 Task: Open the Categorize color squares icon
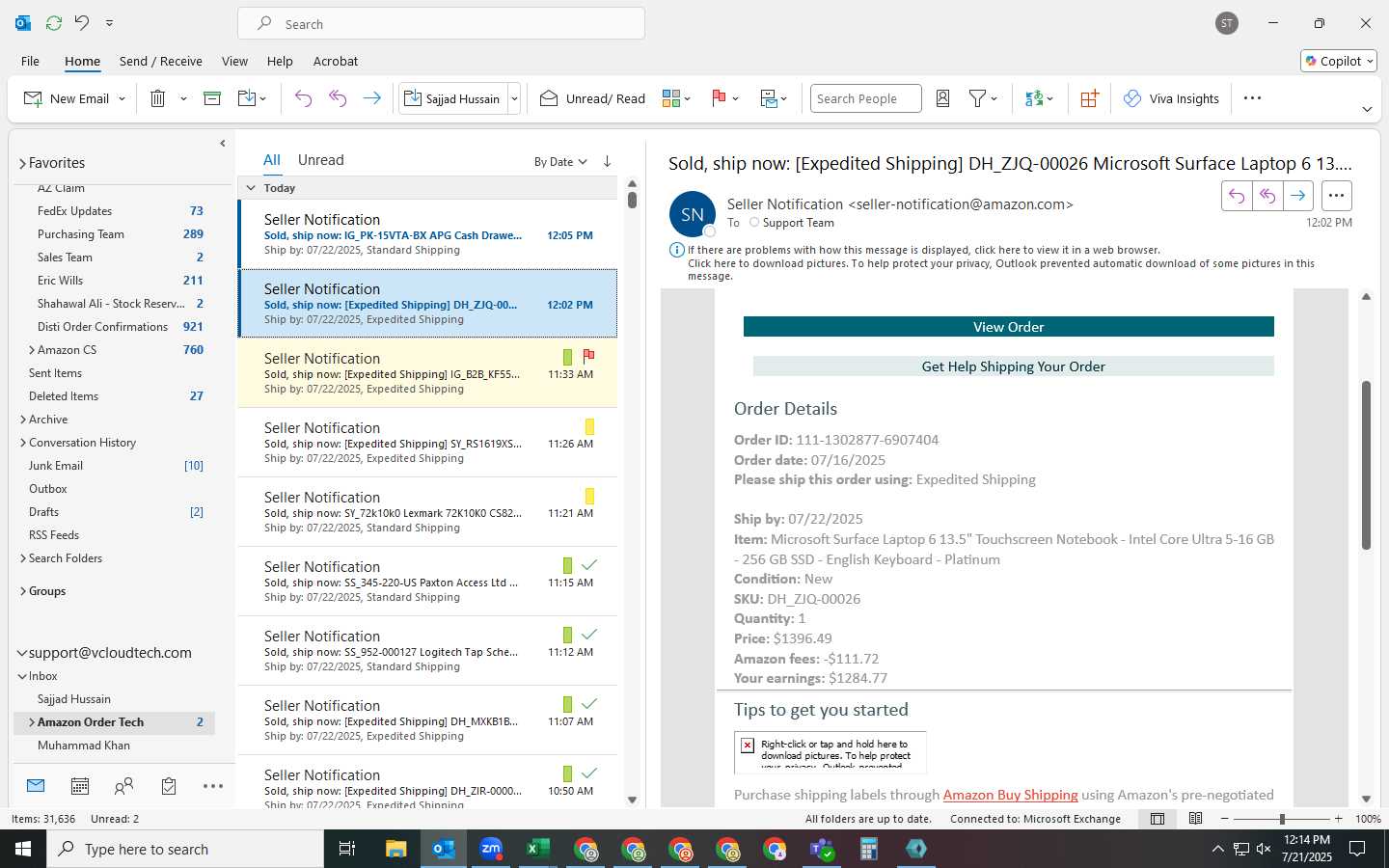(671, 98)
